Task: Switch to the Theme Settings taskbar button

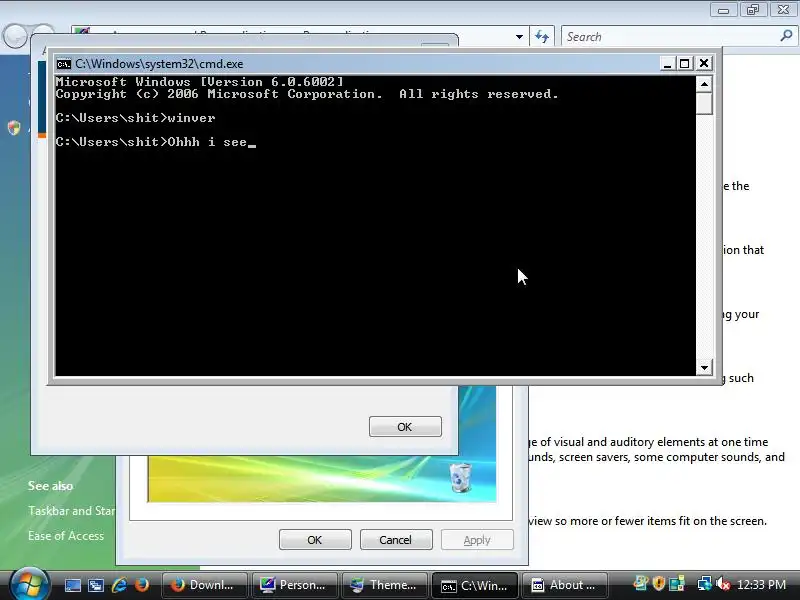Action: point(385,585)
